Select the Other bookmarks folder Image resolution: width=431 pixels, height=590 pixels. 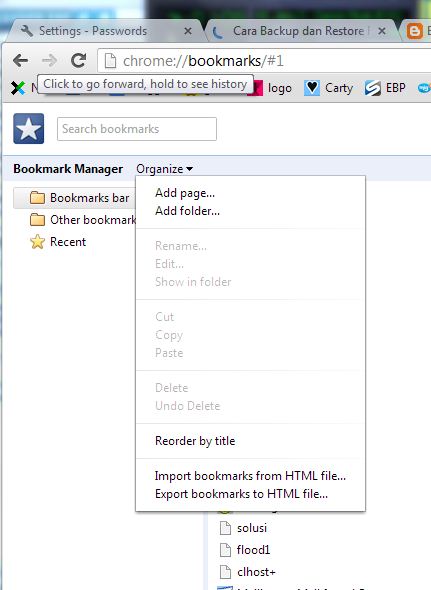[x=83, y=220]
